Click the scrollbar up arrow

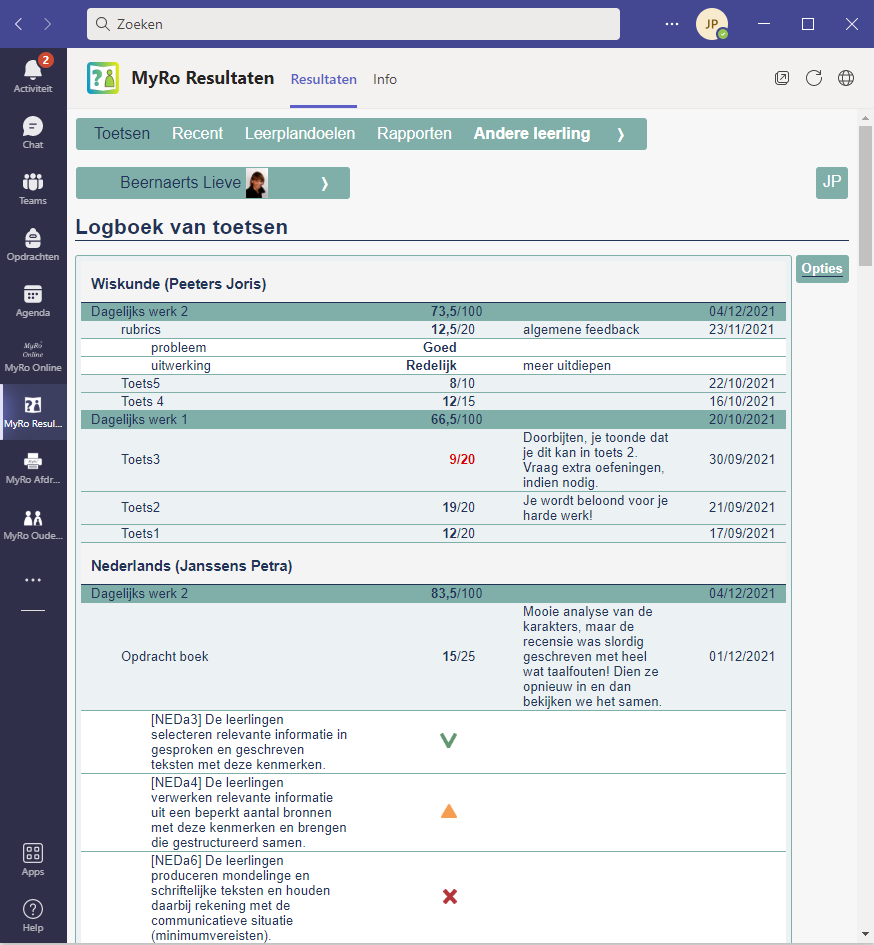click(866, 118)
